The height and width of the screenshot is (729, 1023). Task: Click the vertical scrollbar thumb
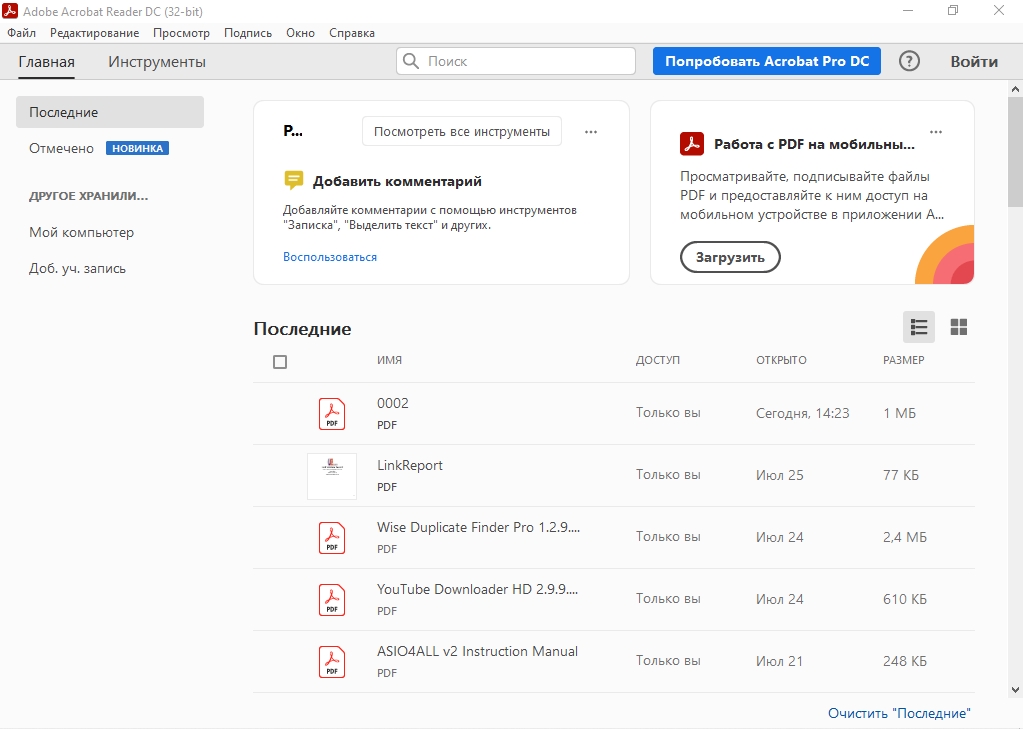click(1015, 150)
